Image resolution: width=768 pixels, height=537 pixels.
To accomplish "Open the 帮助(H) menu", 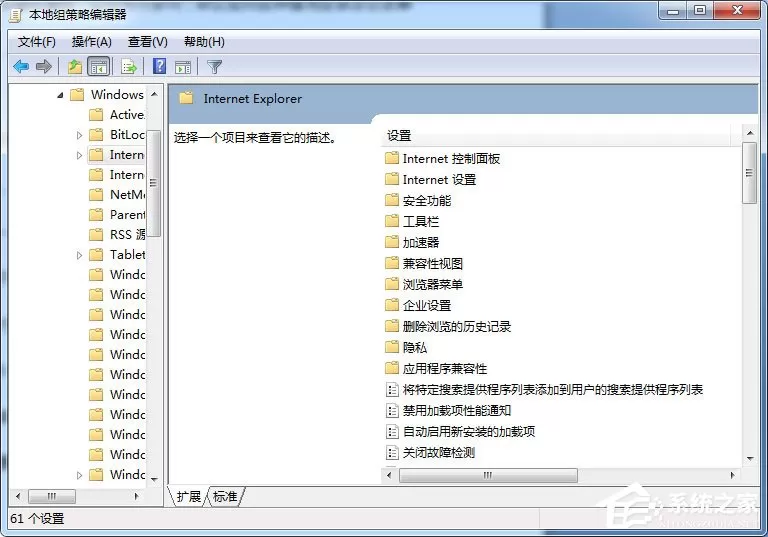I will pyautogui.click(x=204, y=42).
